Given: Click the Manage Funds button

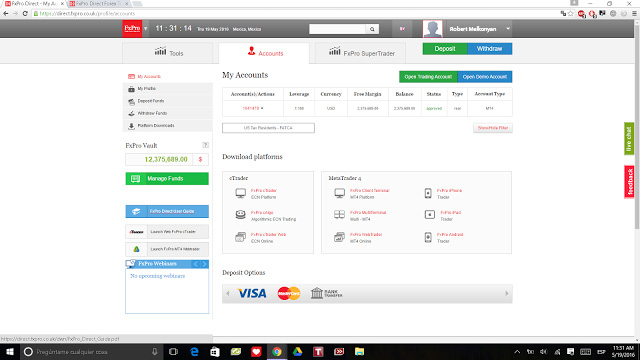Looking at the screenshot, I should pos(167,178).
